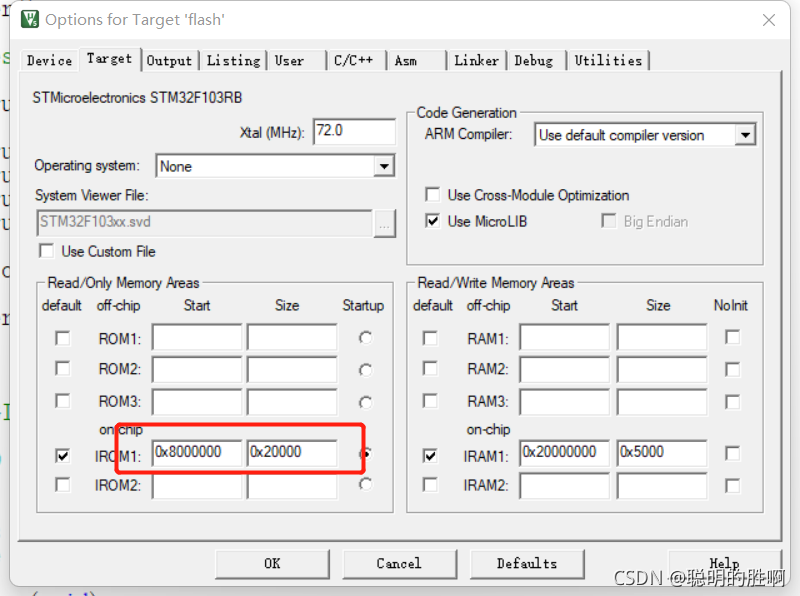Click the ROM3 Start field

[x=197, y=402]
